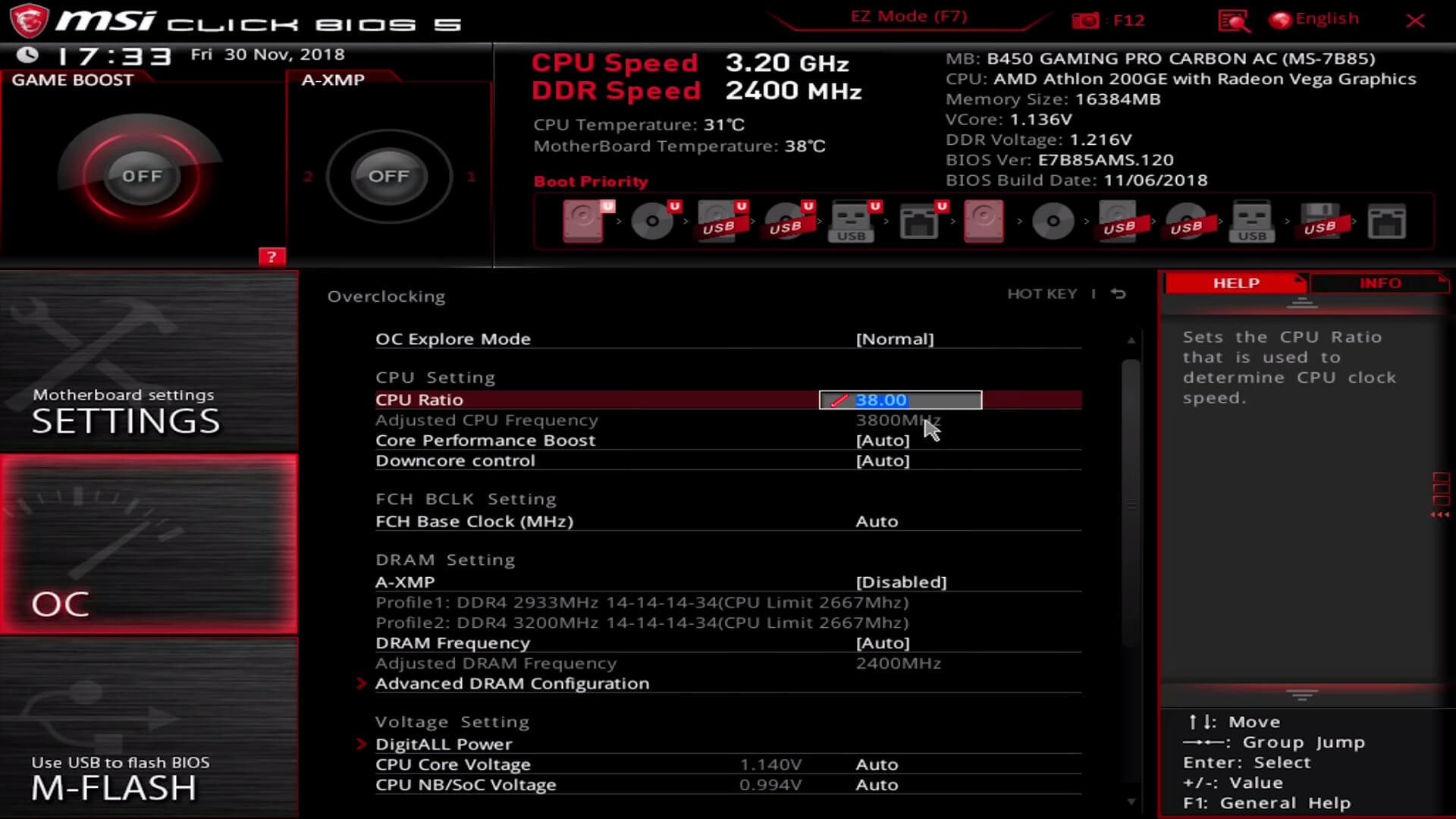Click HELP panel button

pos(1236,282)
